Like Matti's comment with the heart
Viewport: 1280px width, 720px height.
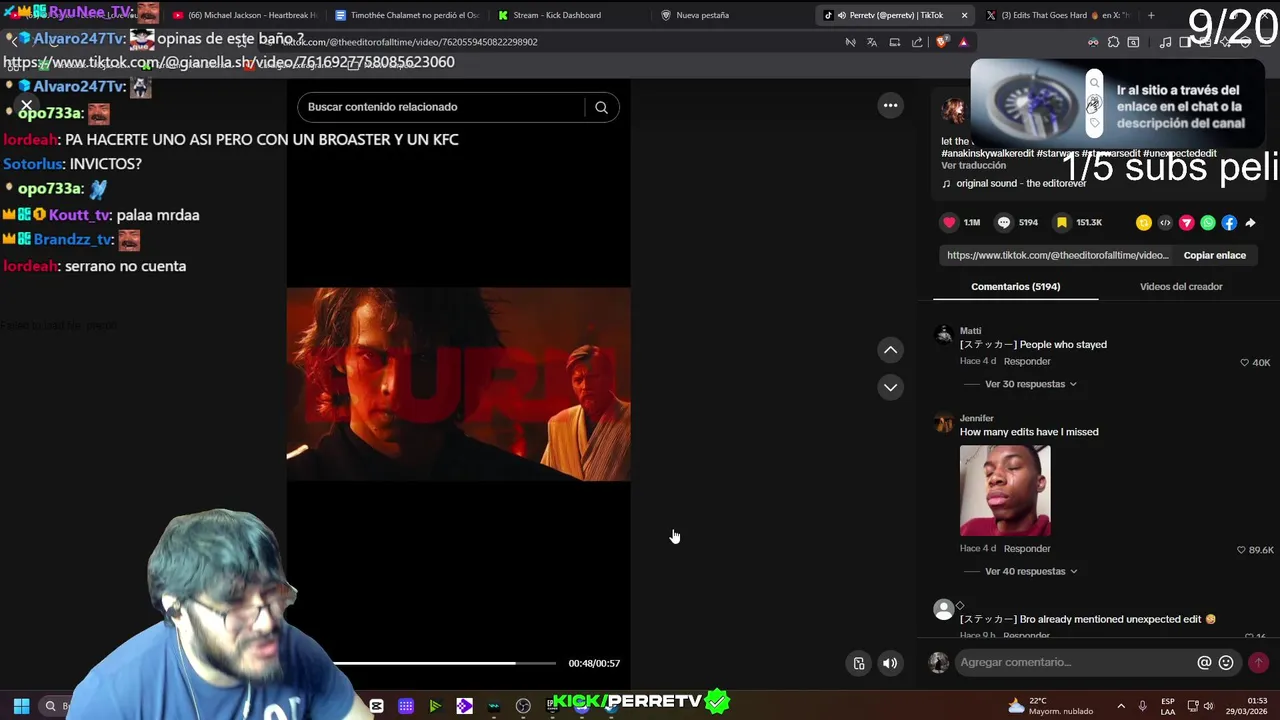(1244, 363)
